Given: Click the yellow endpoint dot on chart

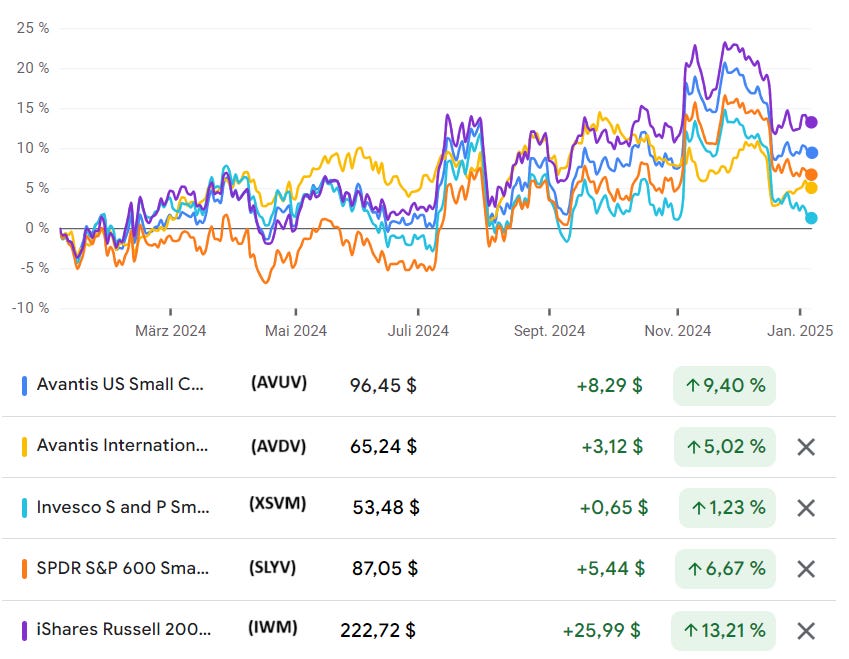Looking at the screenshot, I should pos(811,188).
